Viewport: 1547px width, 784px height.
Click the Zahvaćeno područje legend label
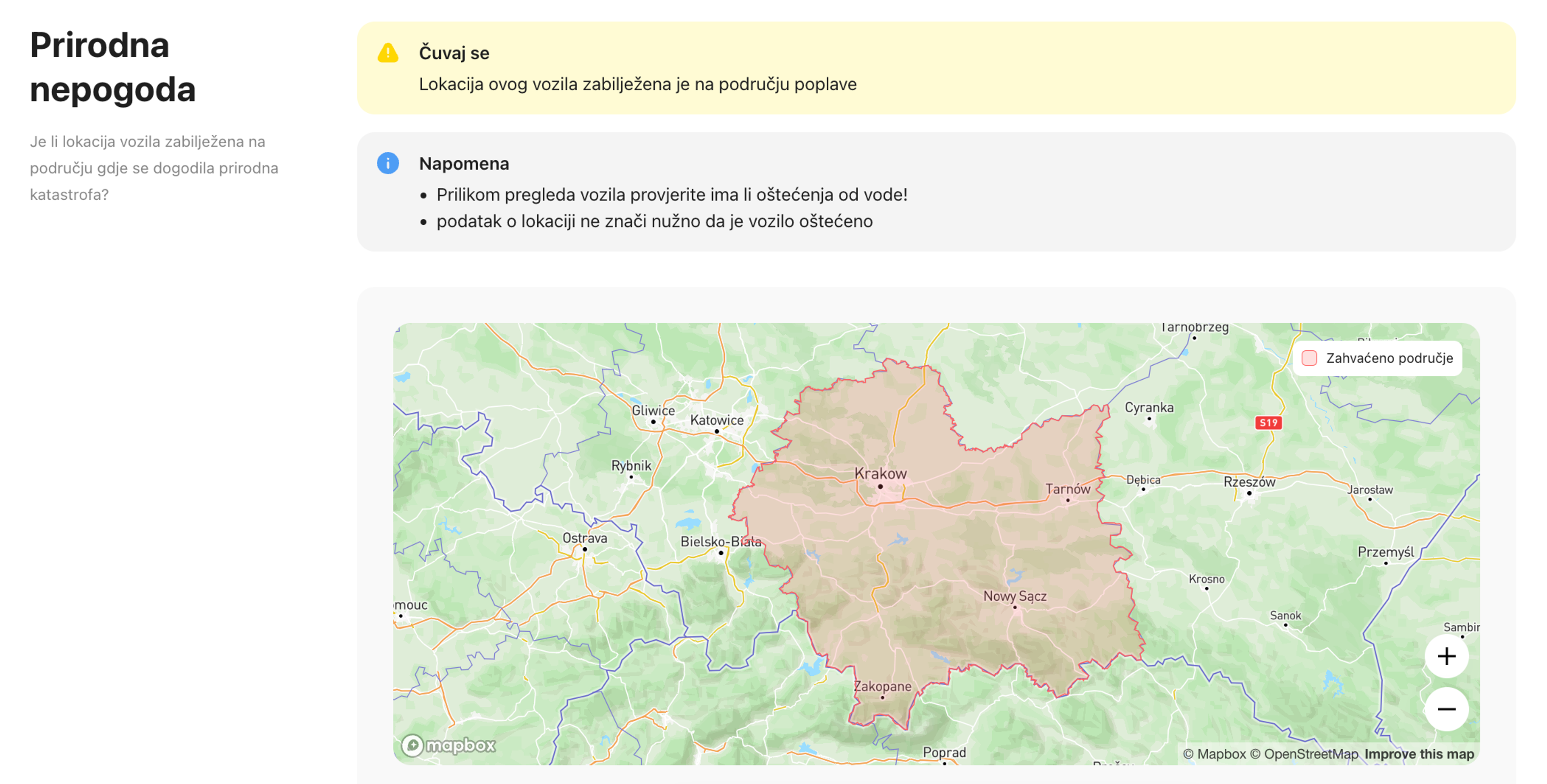pos(1389,358)
